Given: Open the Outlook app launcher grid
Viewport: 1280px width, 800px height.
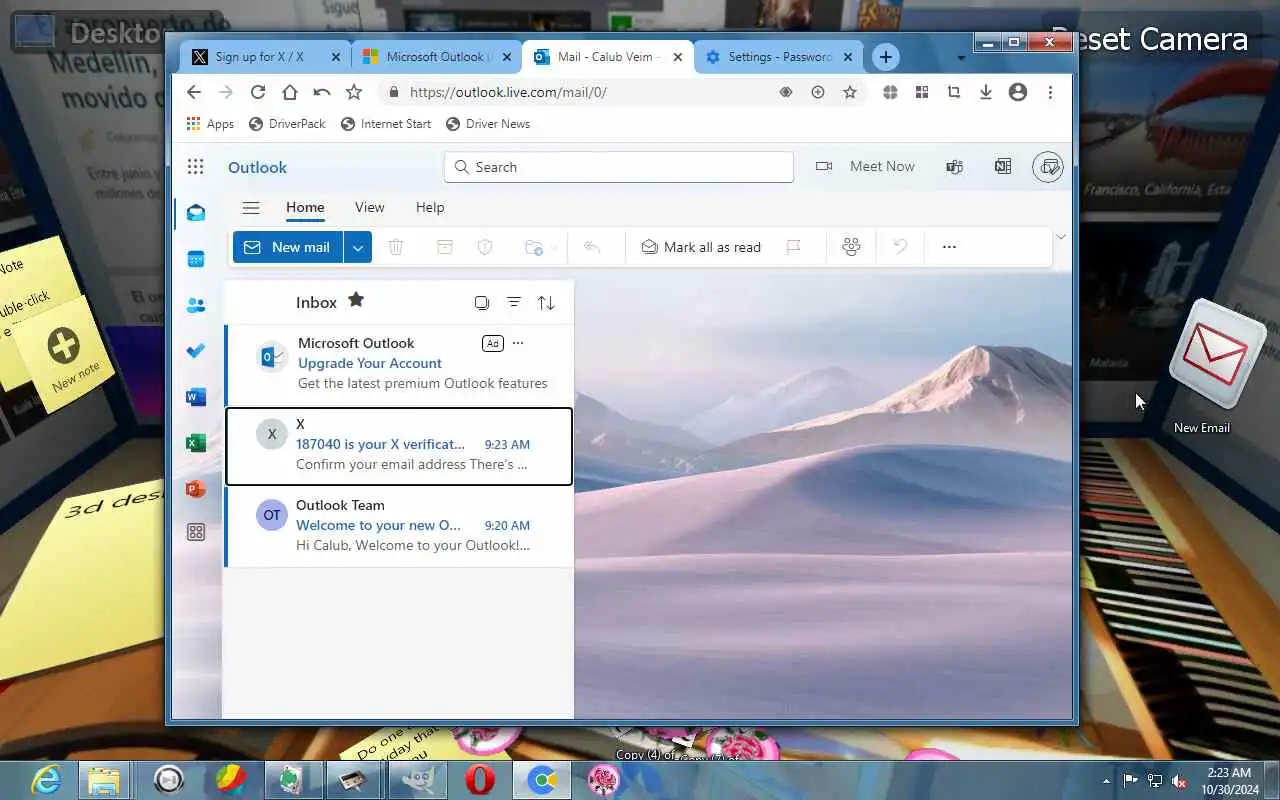Looking at the screenshot, I should [x=196, y=167].
